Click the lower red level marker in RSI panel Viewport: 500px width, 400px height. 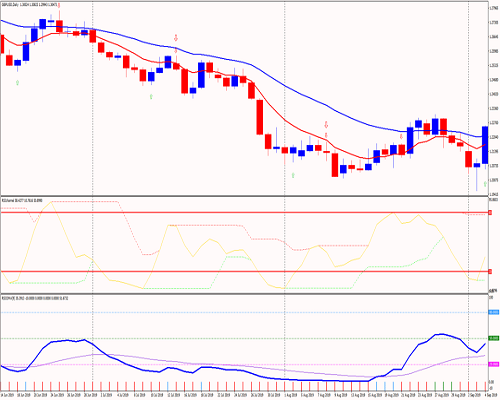[x=490, y=271]
